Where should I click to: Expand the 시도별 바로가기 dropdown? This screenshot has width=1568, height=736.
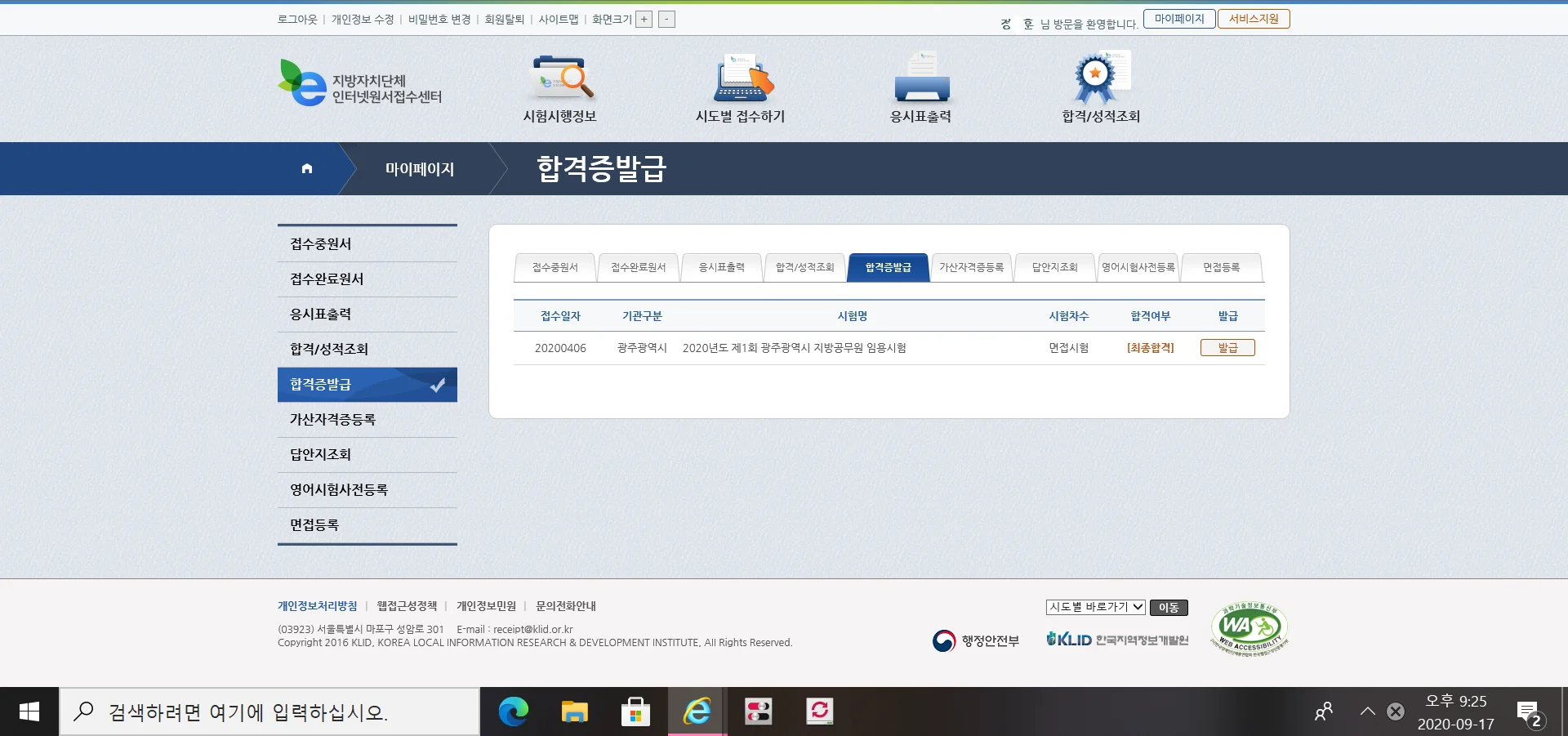click(1095, 607)
